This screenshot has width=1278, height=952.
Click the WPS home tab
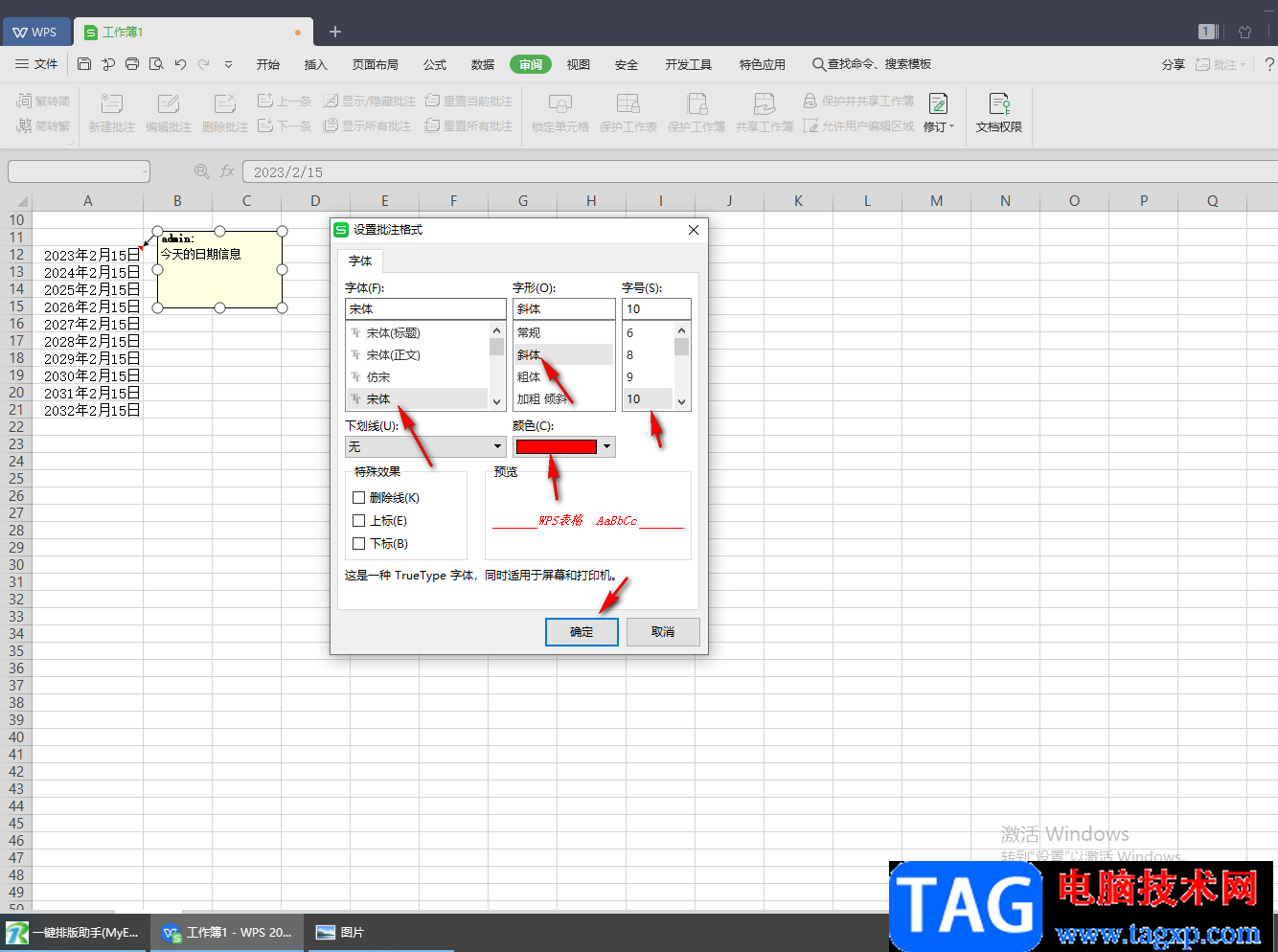point(35,32)
